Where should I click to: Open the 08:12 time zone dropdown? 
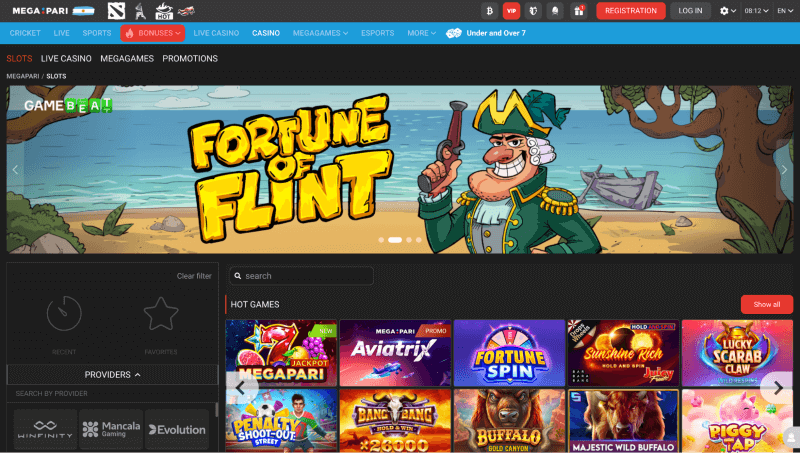click(756, 11)
